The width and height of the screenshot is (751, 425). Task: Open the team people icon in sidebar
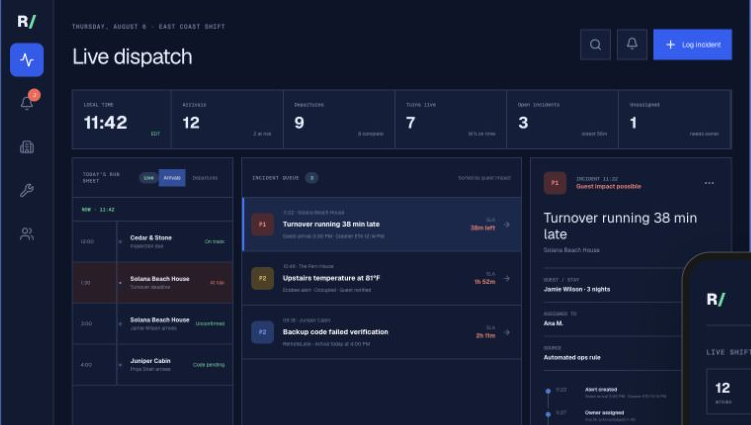click(x=27, y=234)
